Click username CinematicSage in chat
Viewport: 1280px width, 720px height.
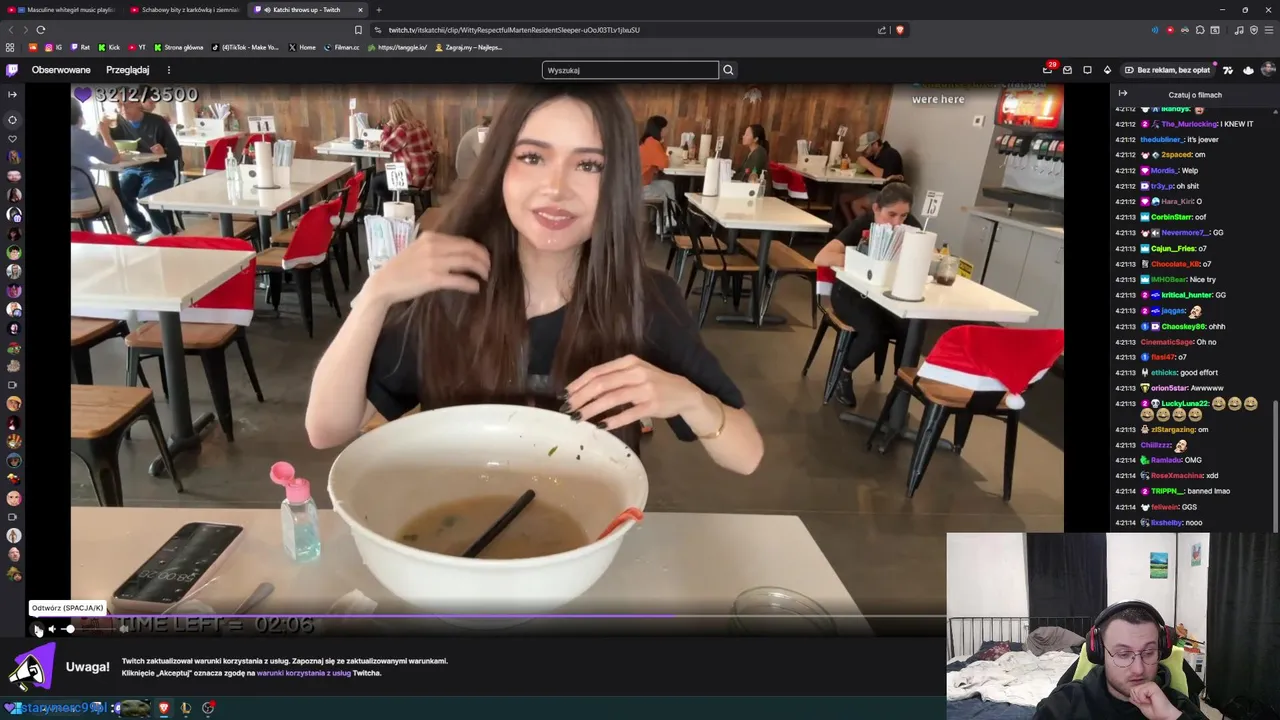[x=1167, y=342]
